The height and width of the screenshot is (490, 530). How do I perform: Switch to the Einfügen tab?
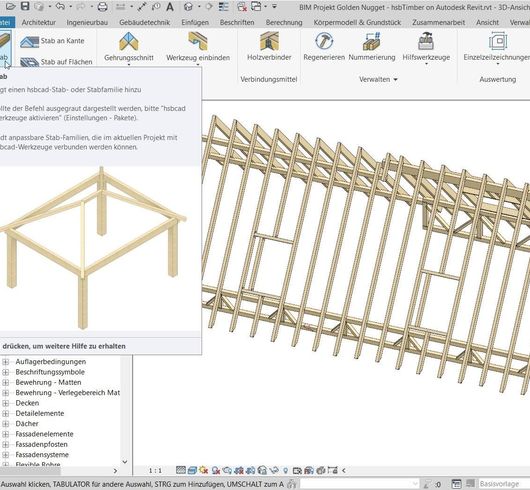(x=195, y=22)
